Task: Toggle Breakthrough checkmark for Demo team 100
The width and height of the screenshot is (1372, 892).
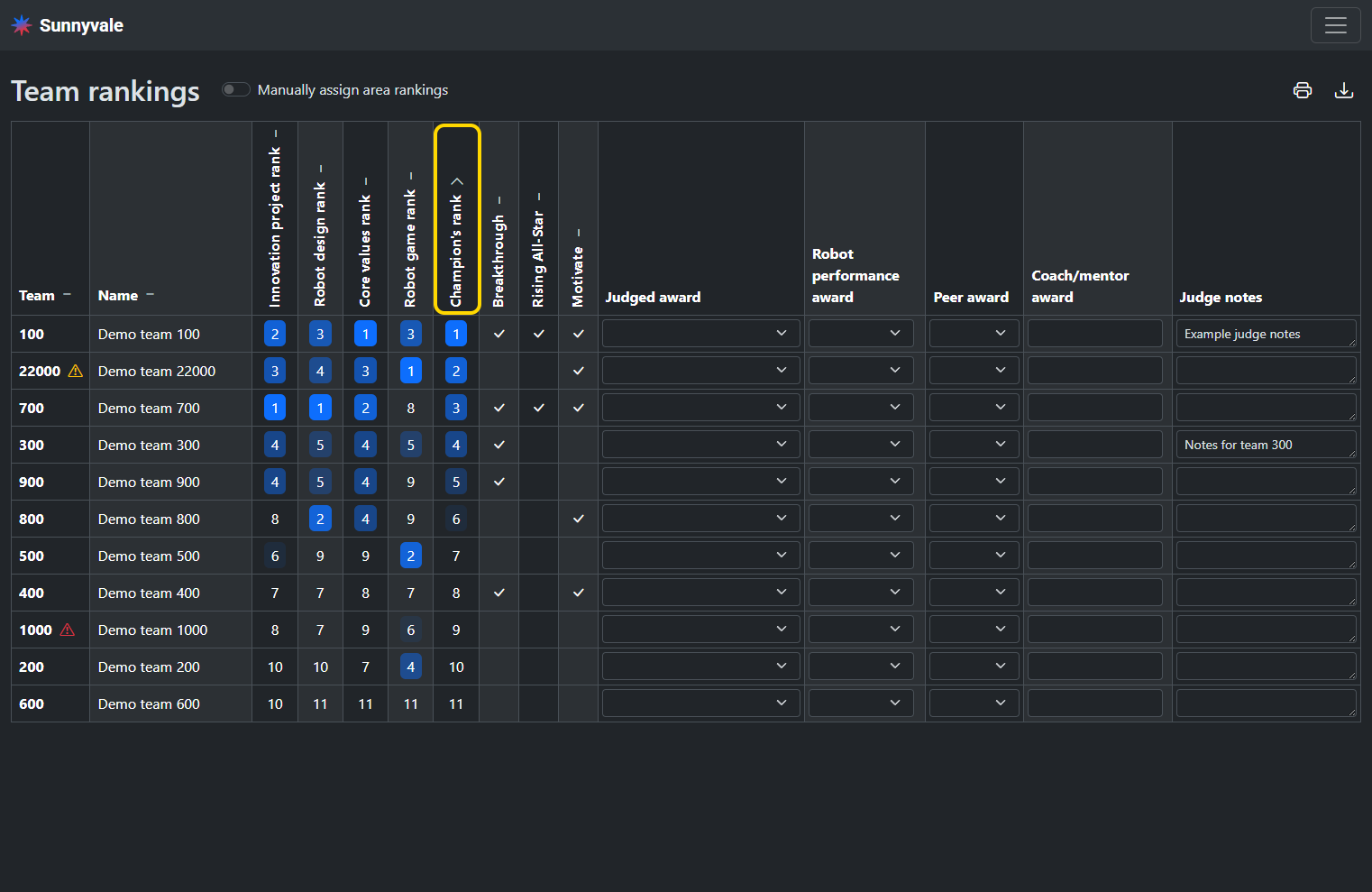Action: (498, 334)
